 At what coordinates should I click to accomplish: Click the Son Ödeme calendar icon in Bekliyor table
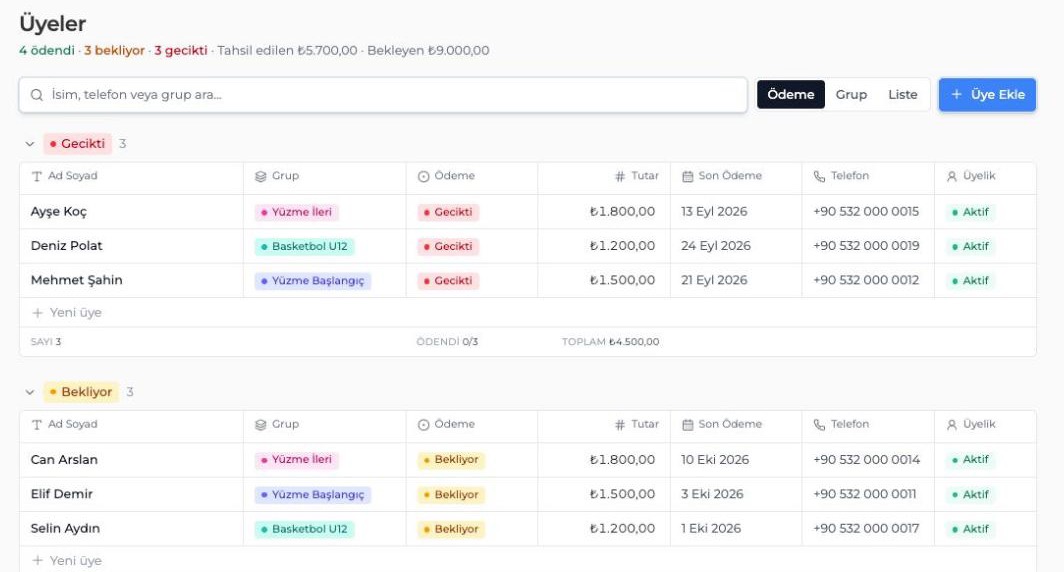(687, 425)
